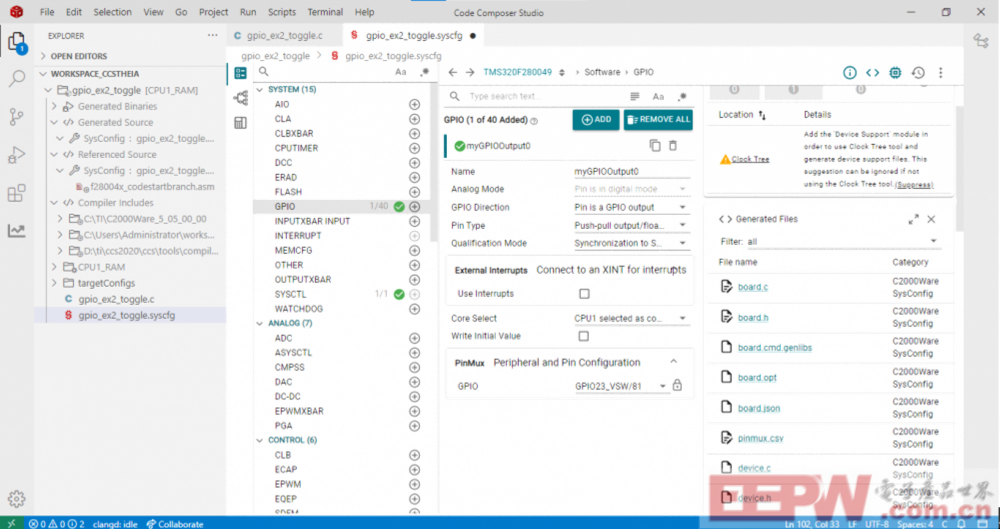Add an AIO module instance
The height and width of the screenshot is (529, 1000).
pyautogui.click(x=415, y=104)
